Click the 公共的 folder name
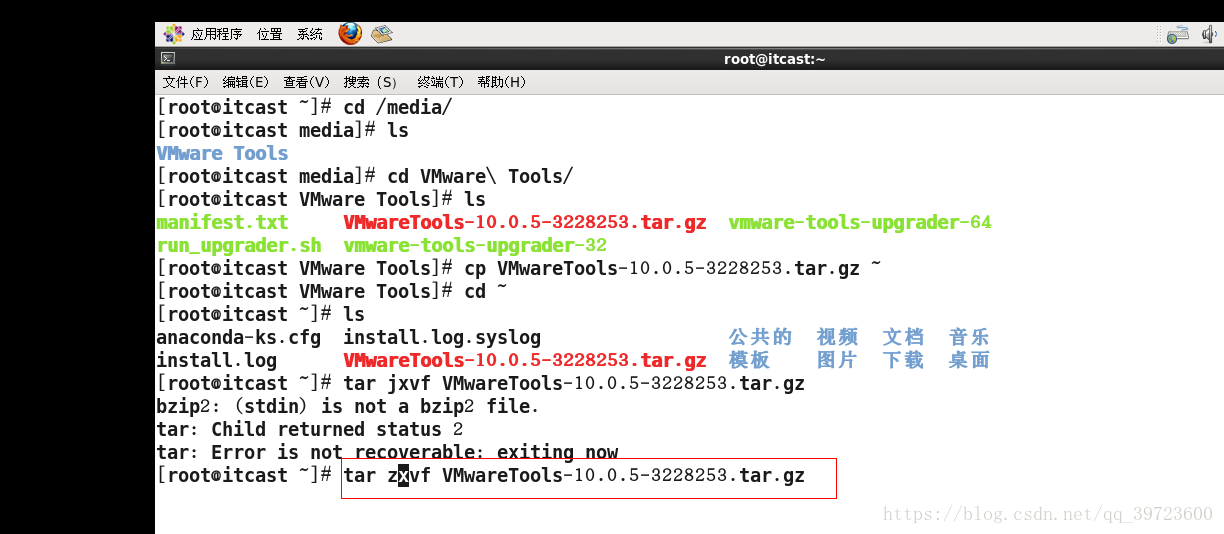The image size is (1224, 534). (760, 337)
